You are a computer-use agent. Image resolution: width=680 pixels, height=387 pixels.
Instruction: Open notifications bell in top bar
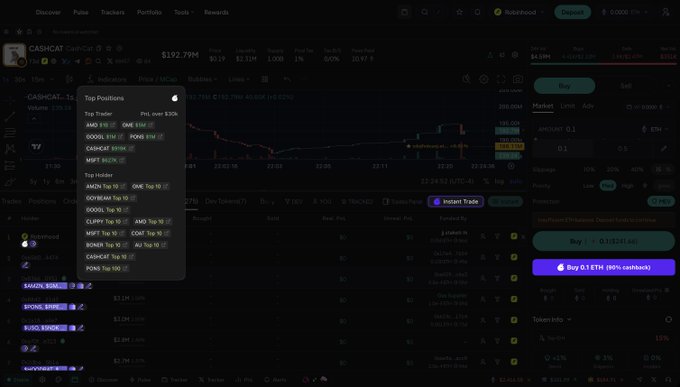click(477, 12)
